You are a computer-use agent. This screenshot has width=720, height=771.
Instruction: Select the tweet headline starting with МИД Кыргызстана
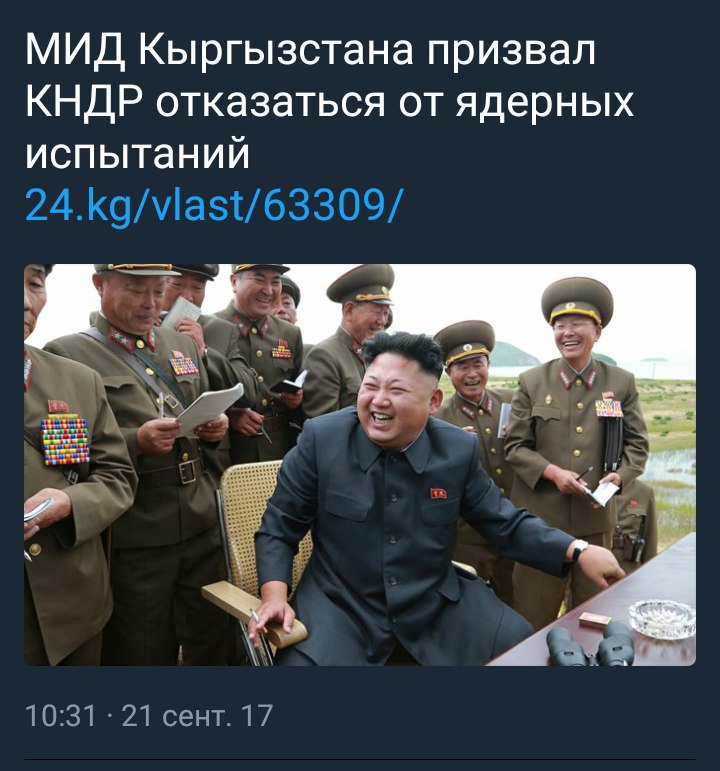click(x=329, y=101)
